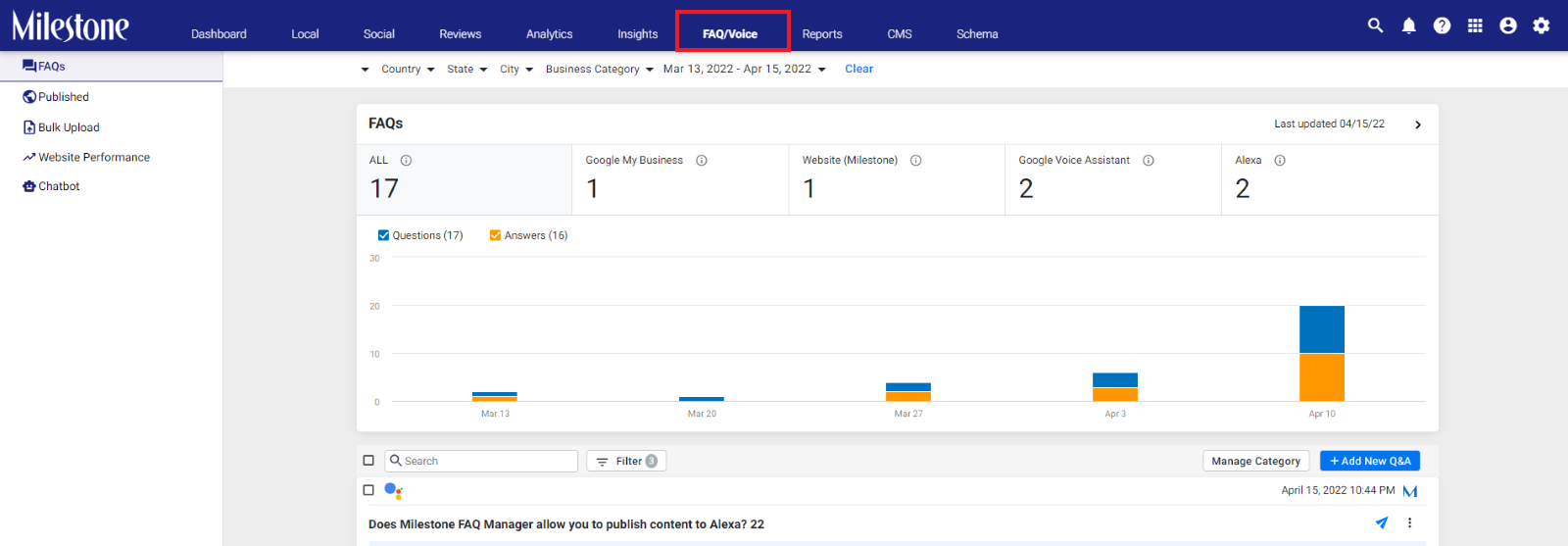Screen dimensions: 1568x546
Task: Go to the Analytics tab
Action: 549,34
